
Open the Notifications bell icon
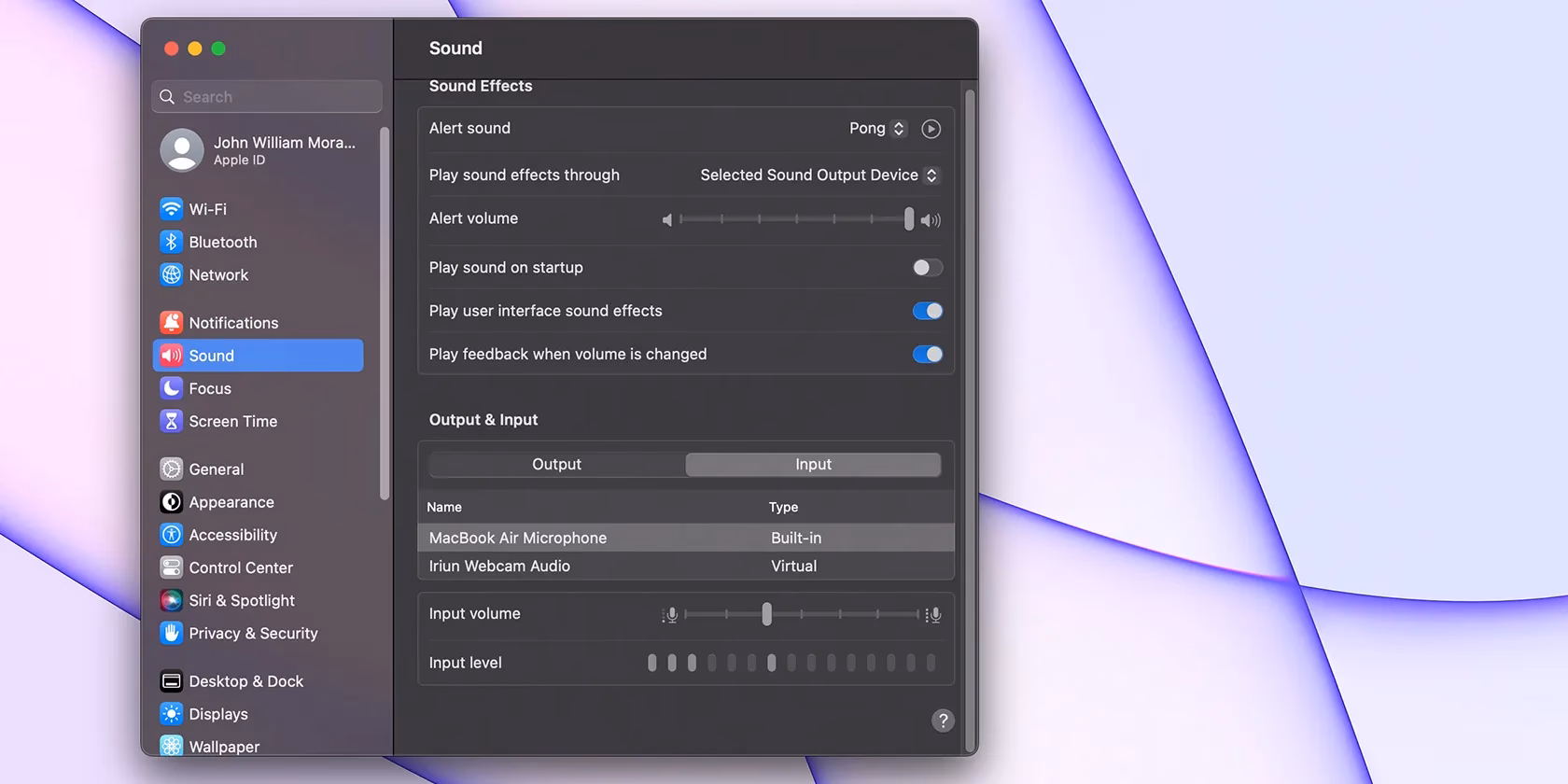click(x=171, y=322)
